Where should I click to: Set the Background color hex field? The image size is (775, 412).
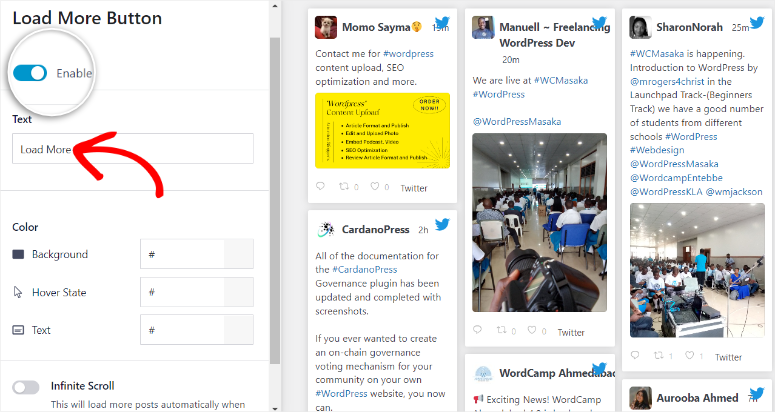tap(182, 254)
